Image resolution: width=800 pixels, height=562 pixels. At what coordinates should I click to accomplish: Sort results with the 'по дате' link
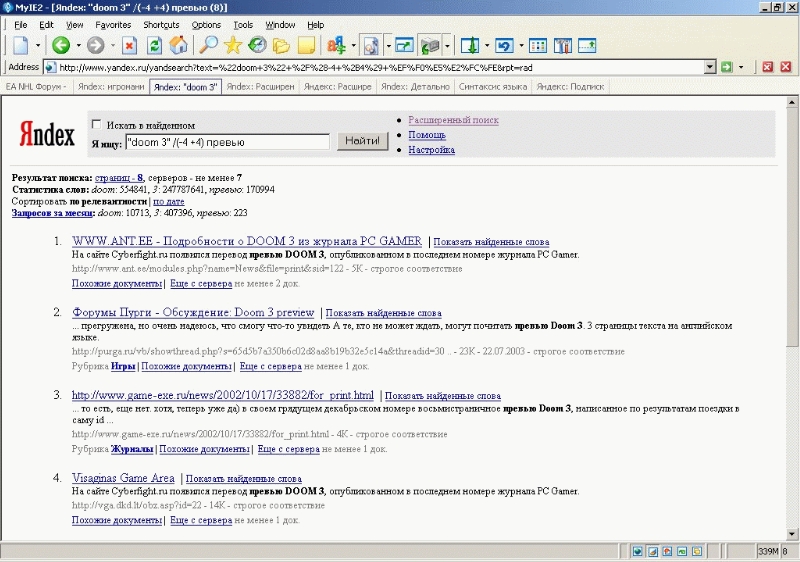tap(169, 201)
